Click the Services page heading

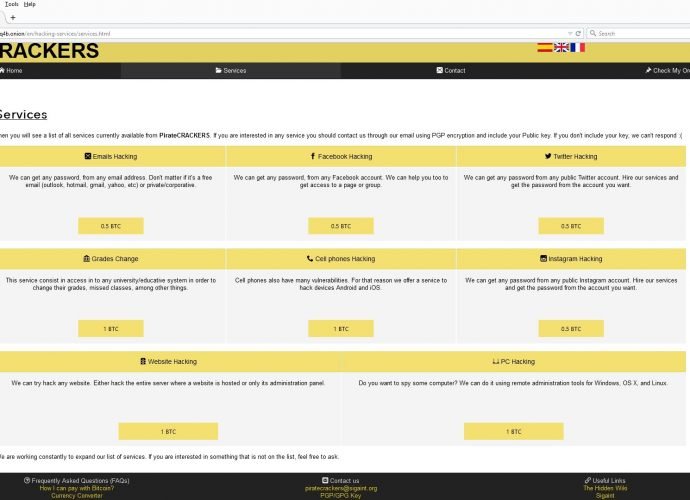[23, 114]
